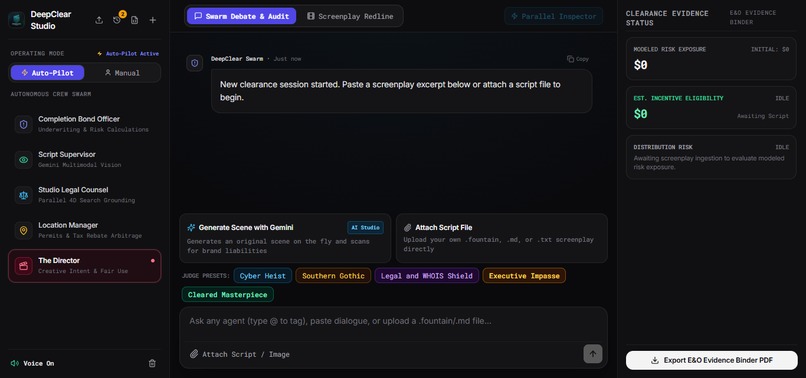Screen dimensions: 806x378
Task: Click the Script Supervisor eye icon
Action: coord(24,160)
